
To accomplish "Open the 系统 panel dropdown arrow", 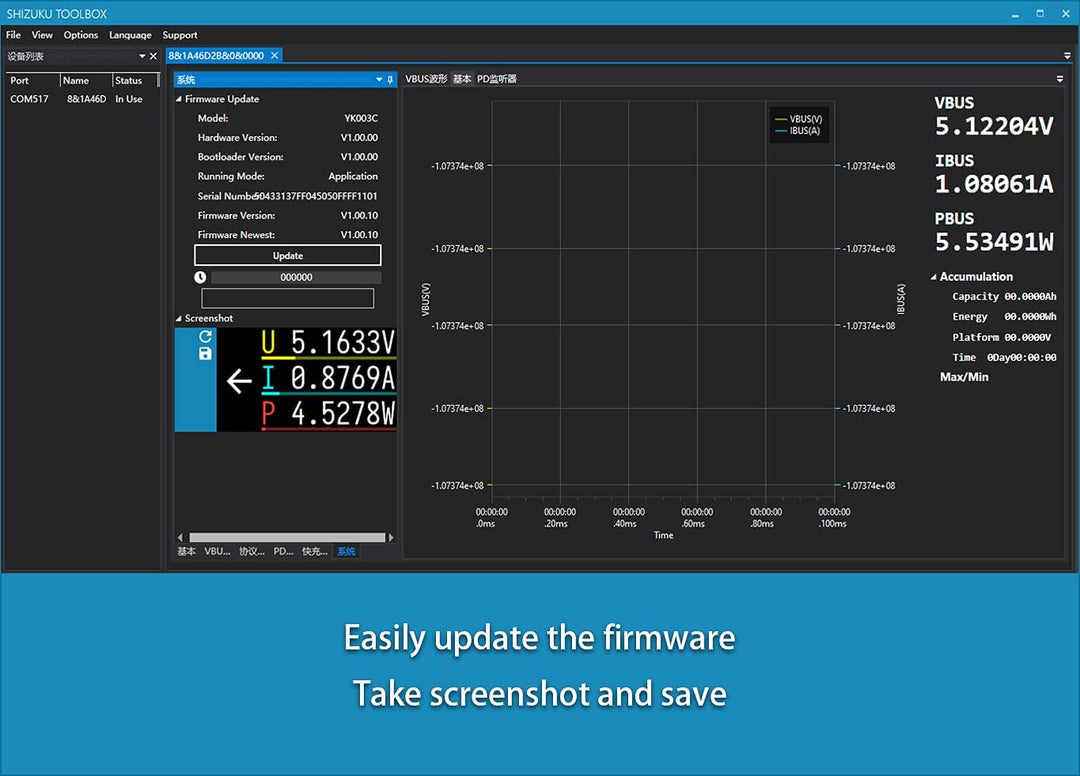I will click(x=379, y=80).
